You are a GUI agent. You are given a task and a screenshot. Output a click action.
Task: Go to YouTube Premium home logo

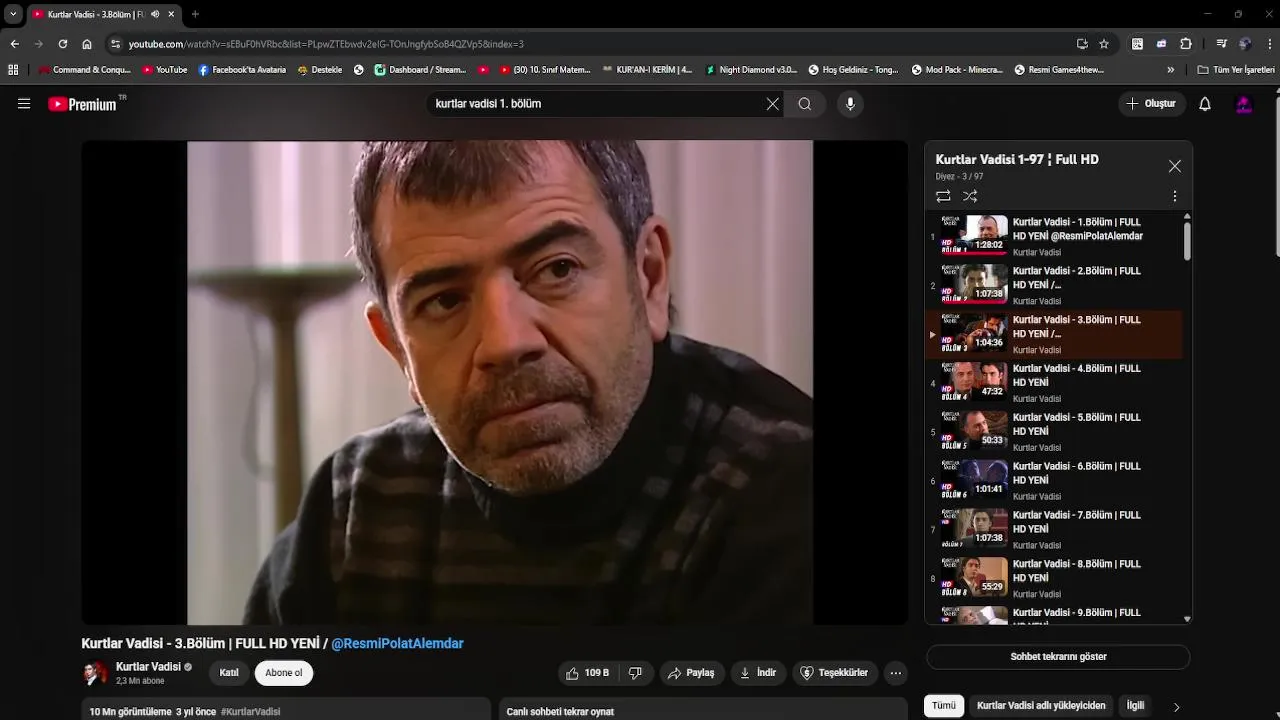82,104
